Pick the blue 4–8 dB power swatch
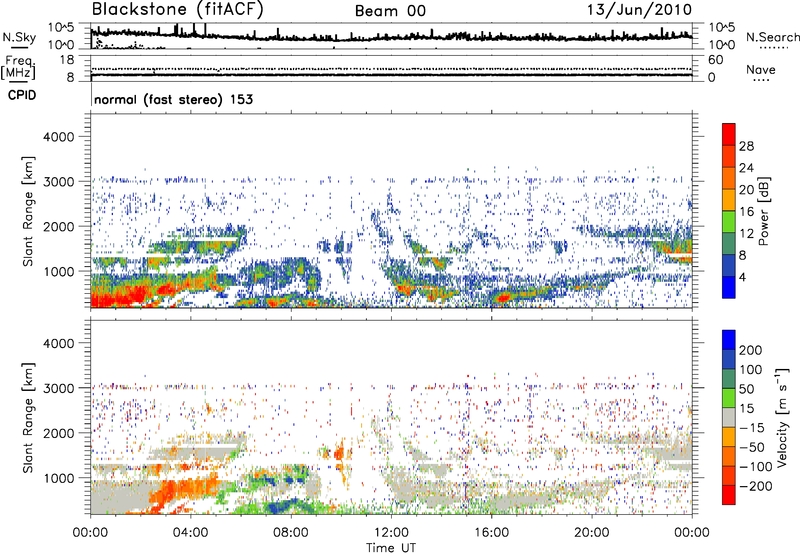 click(729, 266)
